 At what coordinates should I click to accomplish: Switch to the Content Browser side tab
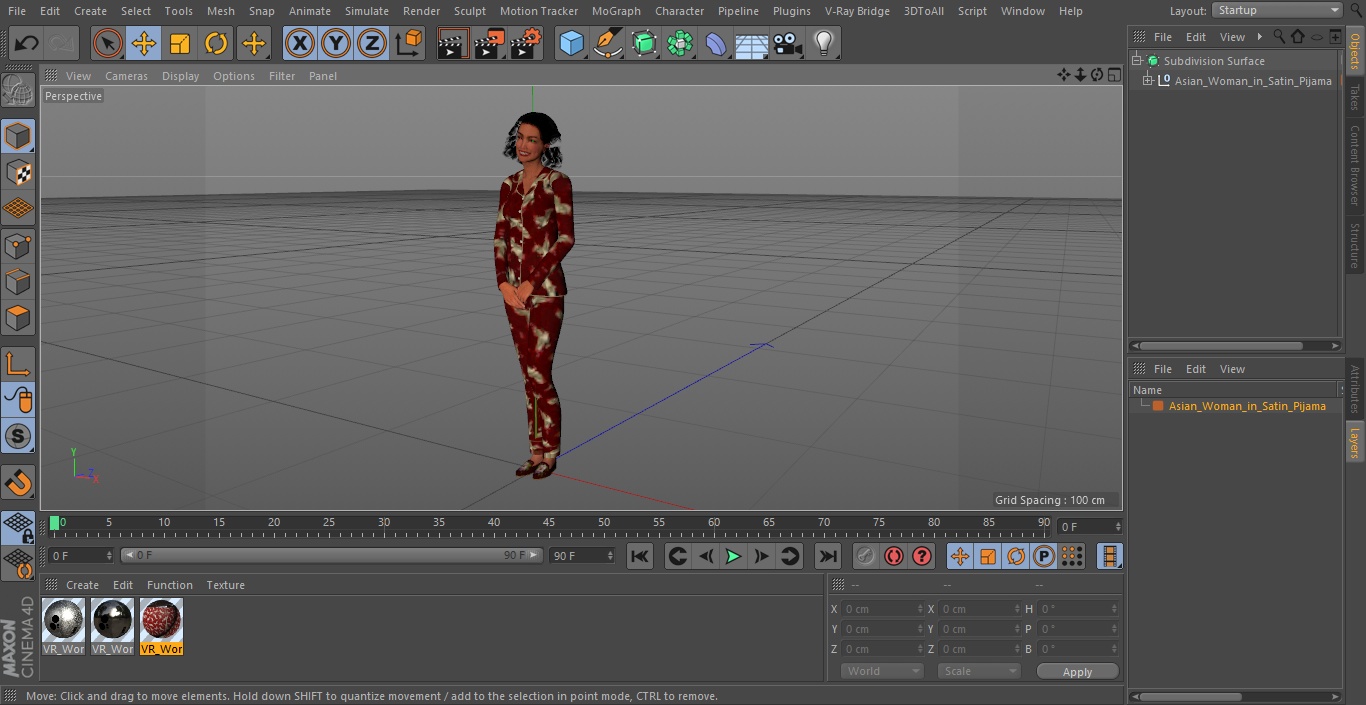(x=1355, y=165)
